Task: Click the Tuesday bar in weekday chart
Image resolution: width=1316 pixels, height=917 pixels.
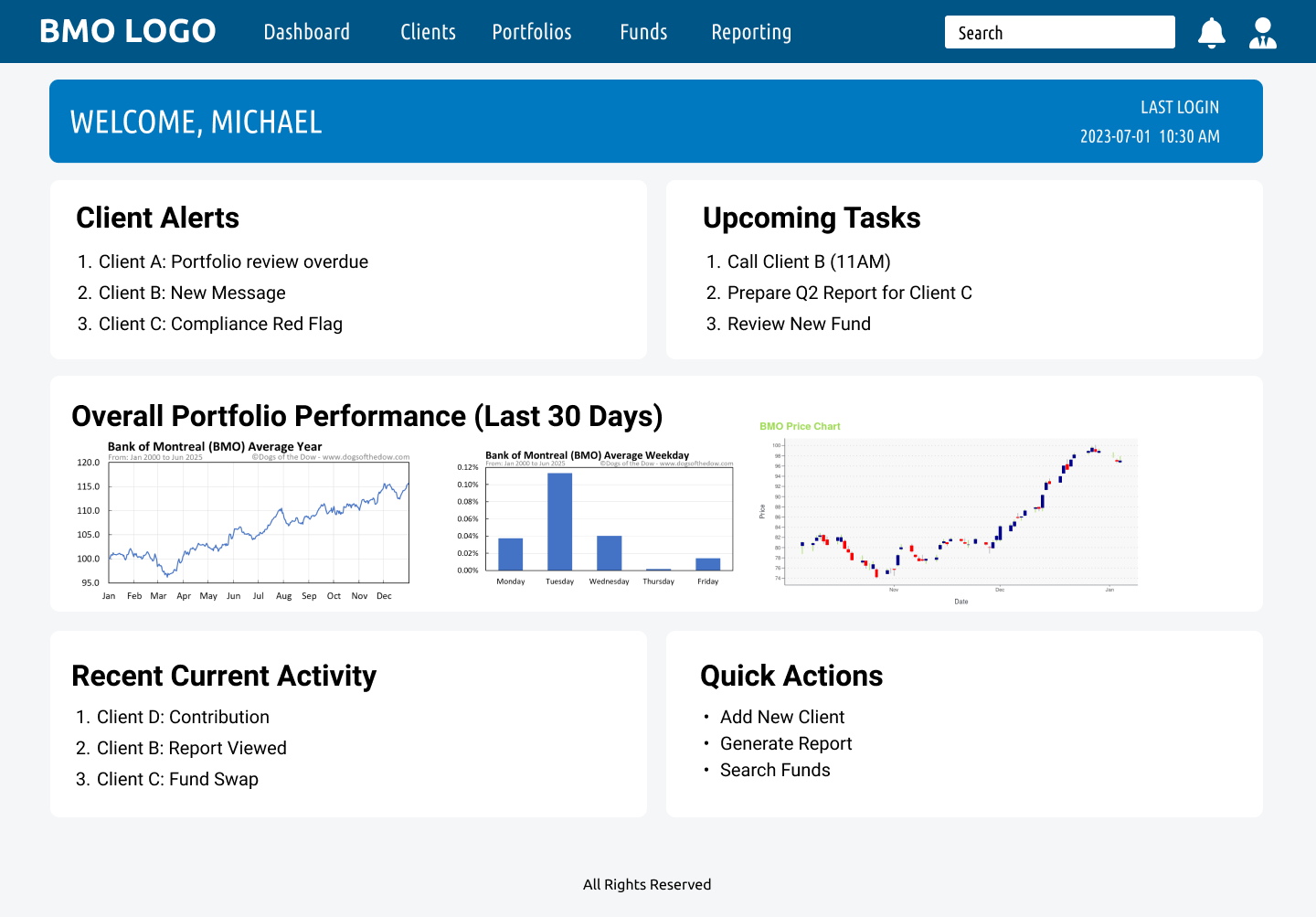Action: click(560, 521)
